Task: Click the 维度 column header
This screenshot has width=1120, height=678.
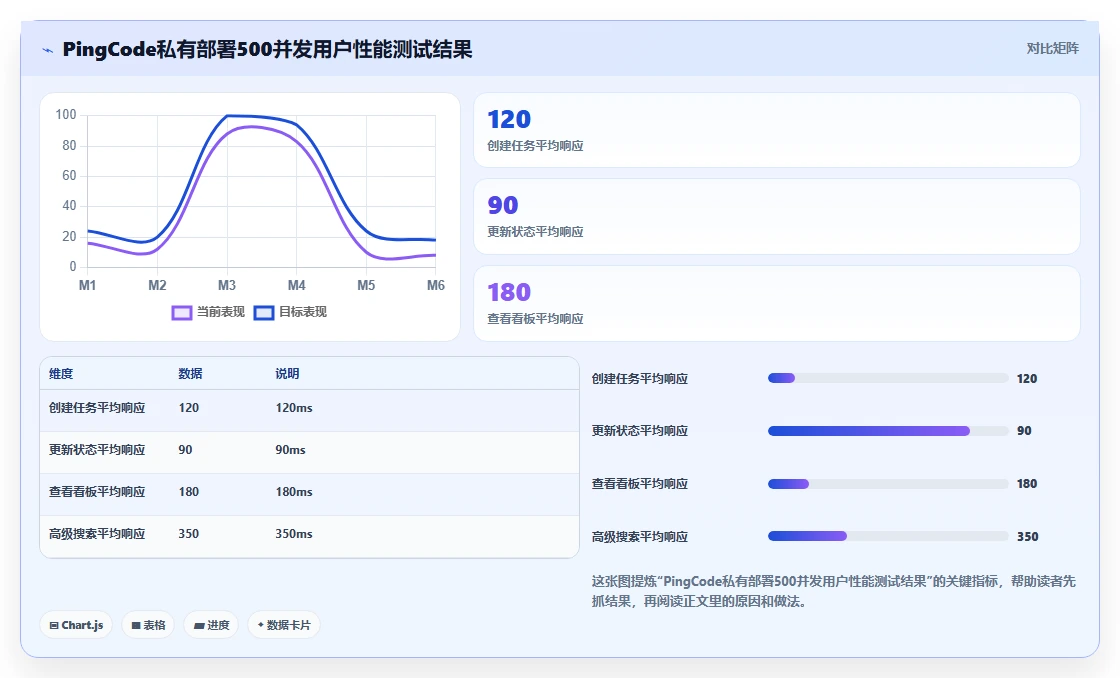Action: (61, 374)
